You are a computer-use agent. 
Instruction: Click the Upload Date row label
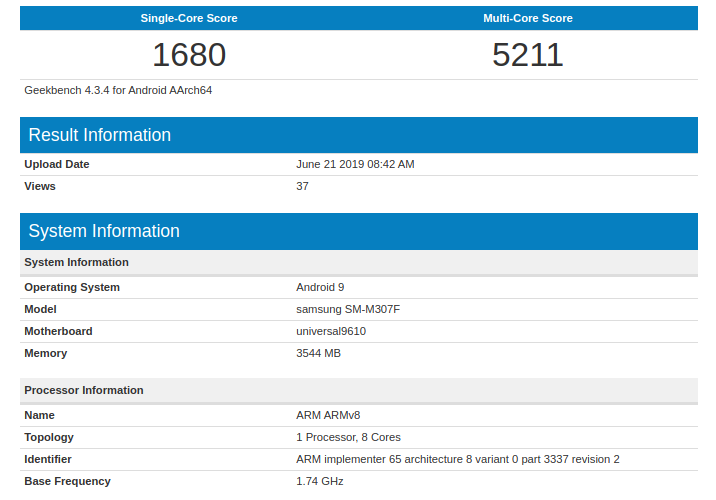(x=57, y=164)
